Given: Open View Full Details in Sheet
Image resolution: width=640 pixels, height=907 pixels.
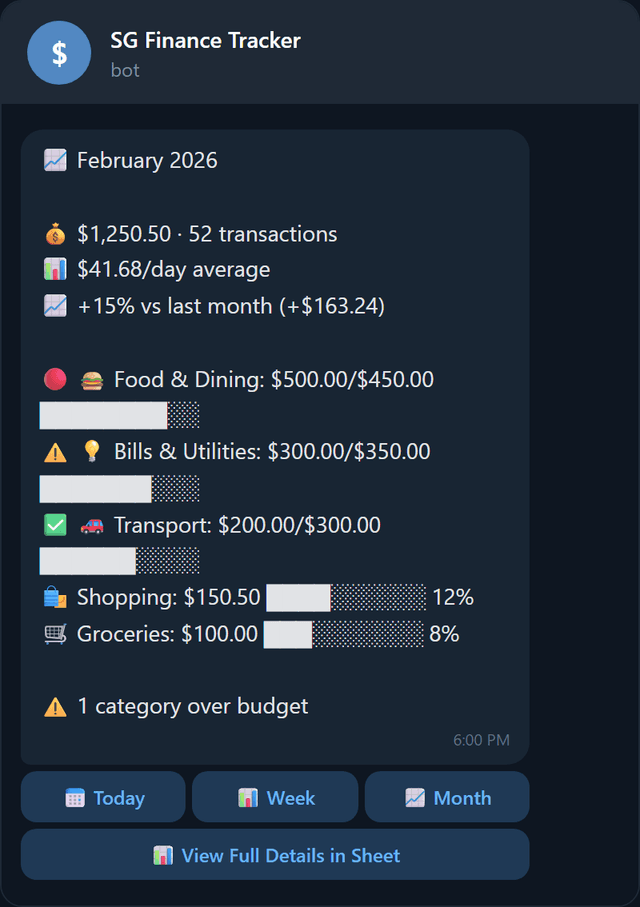Looking at the screenshot, I should pos(274,855).
